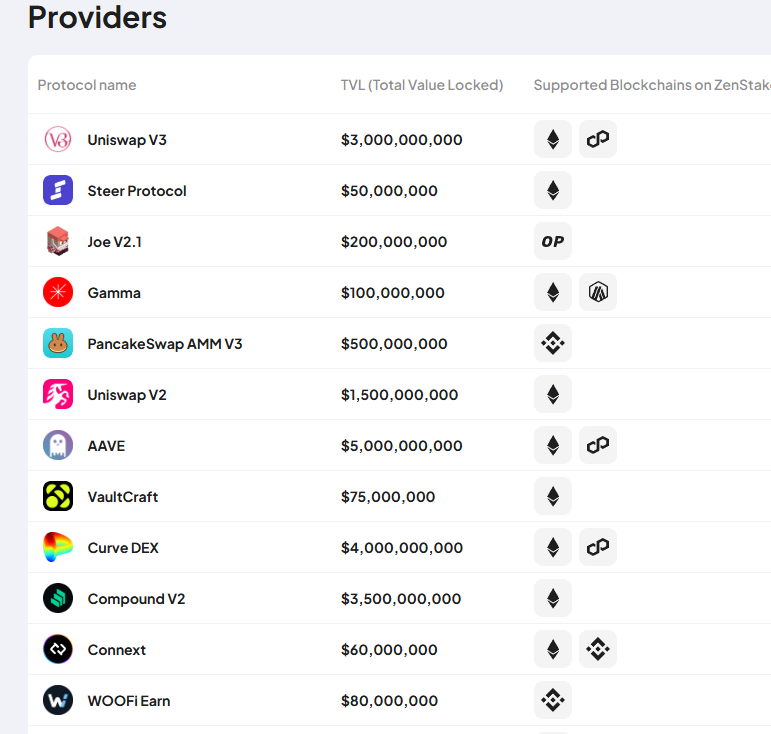771x734 pixels.
Task: Click the Uniswap V3 protocol logo
Action: (x=58, y=140)
